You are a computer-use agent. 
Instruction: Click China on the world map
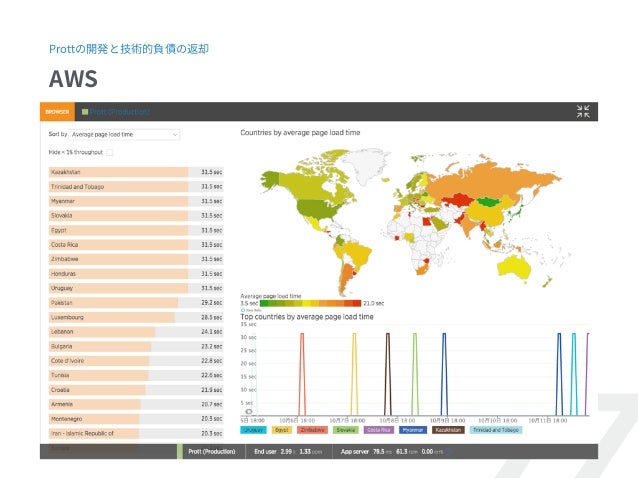point(488,212)
